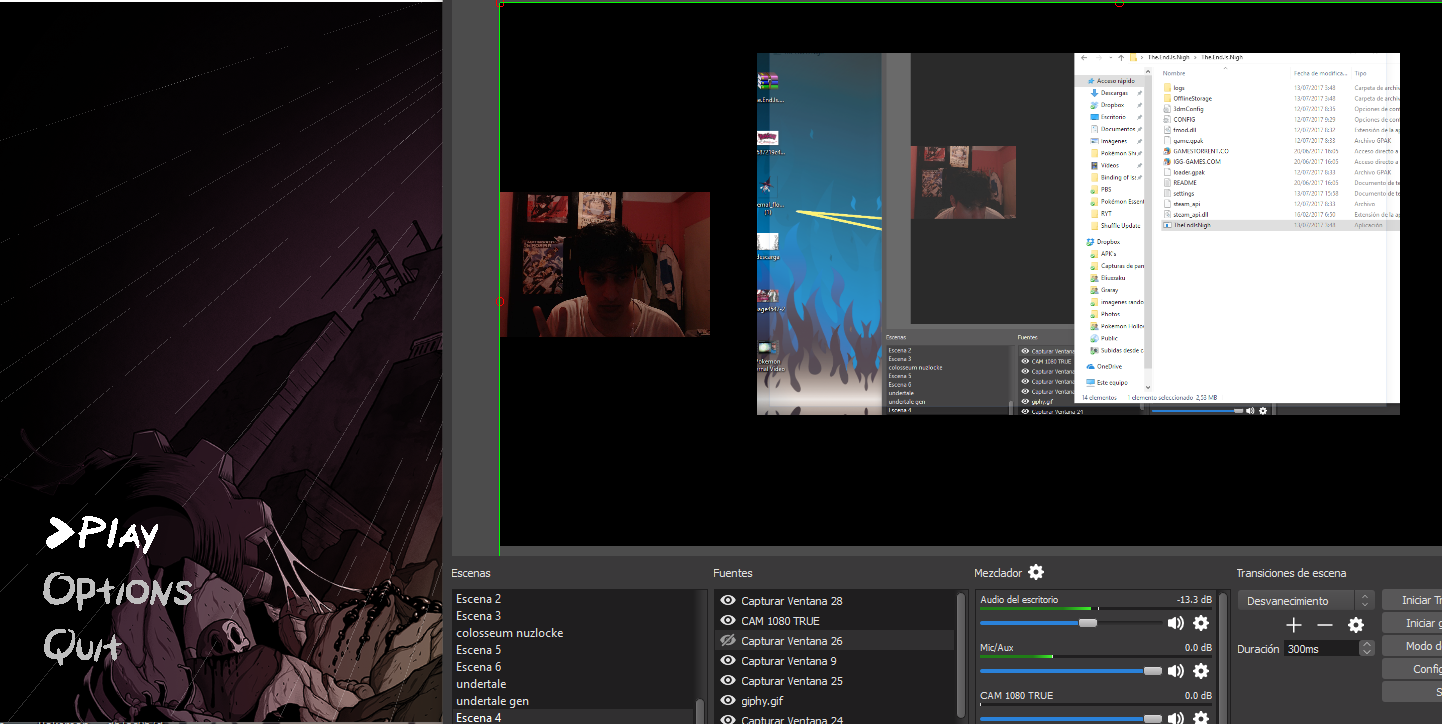Click the Iniciar Transmisión button
Image resolution: width=1442 pixels, height=724 pixels.
pyautogui.click(x=1412, y=600)
